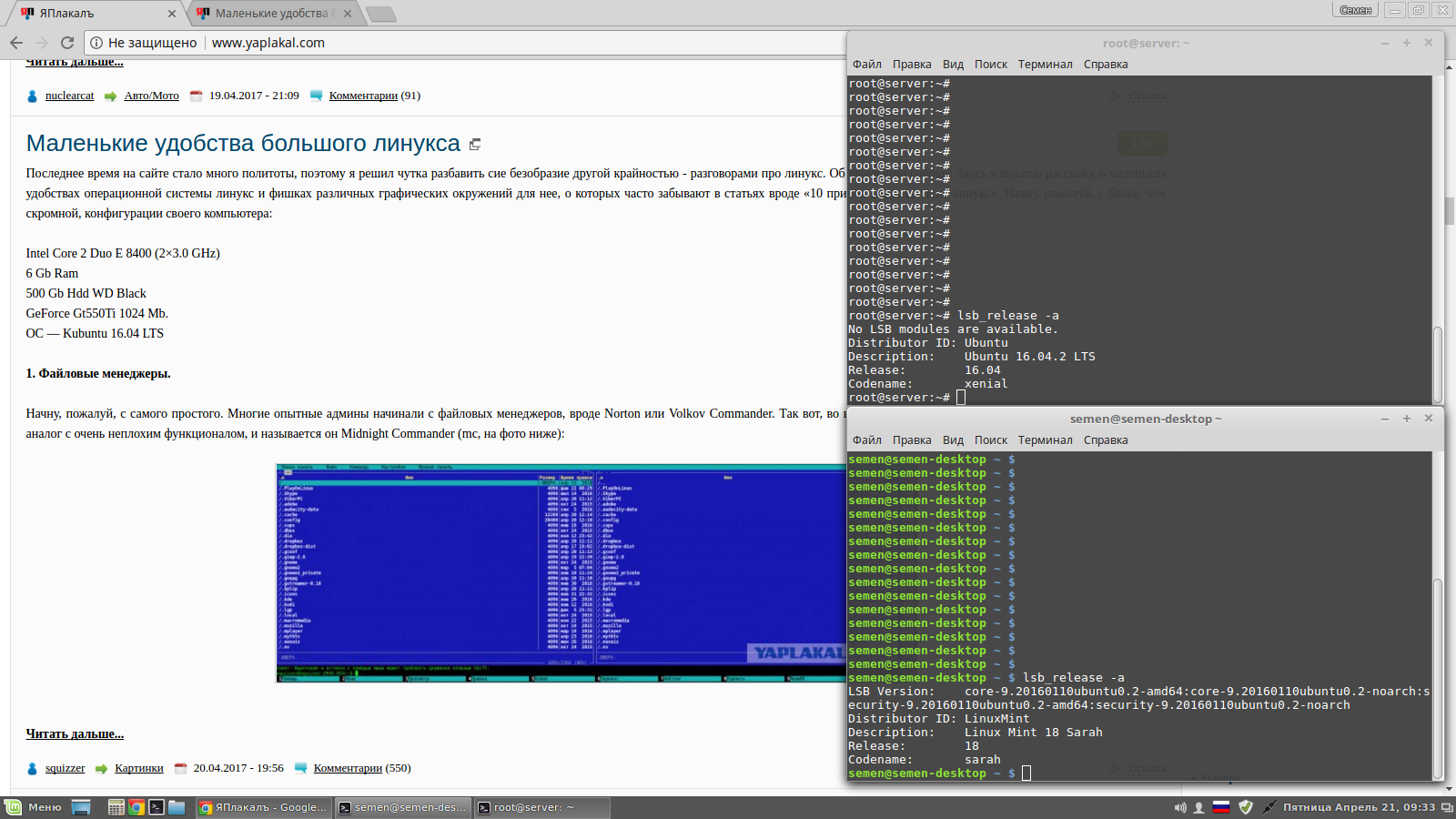Open 'Справка' menu in root@server terminal
Viewport: 1456px width, 819px height.
point(1106,65)
